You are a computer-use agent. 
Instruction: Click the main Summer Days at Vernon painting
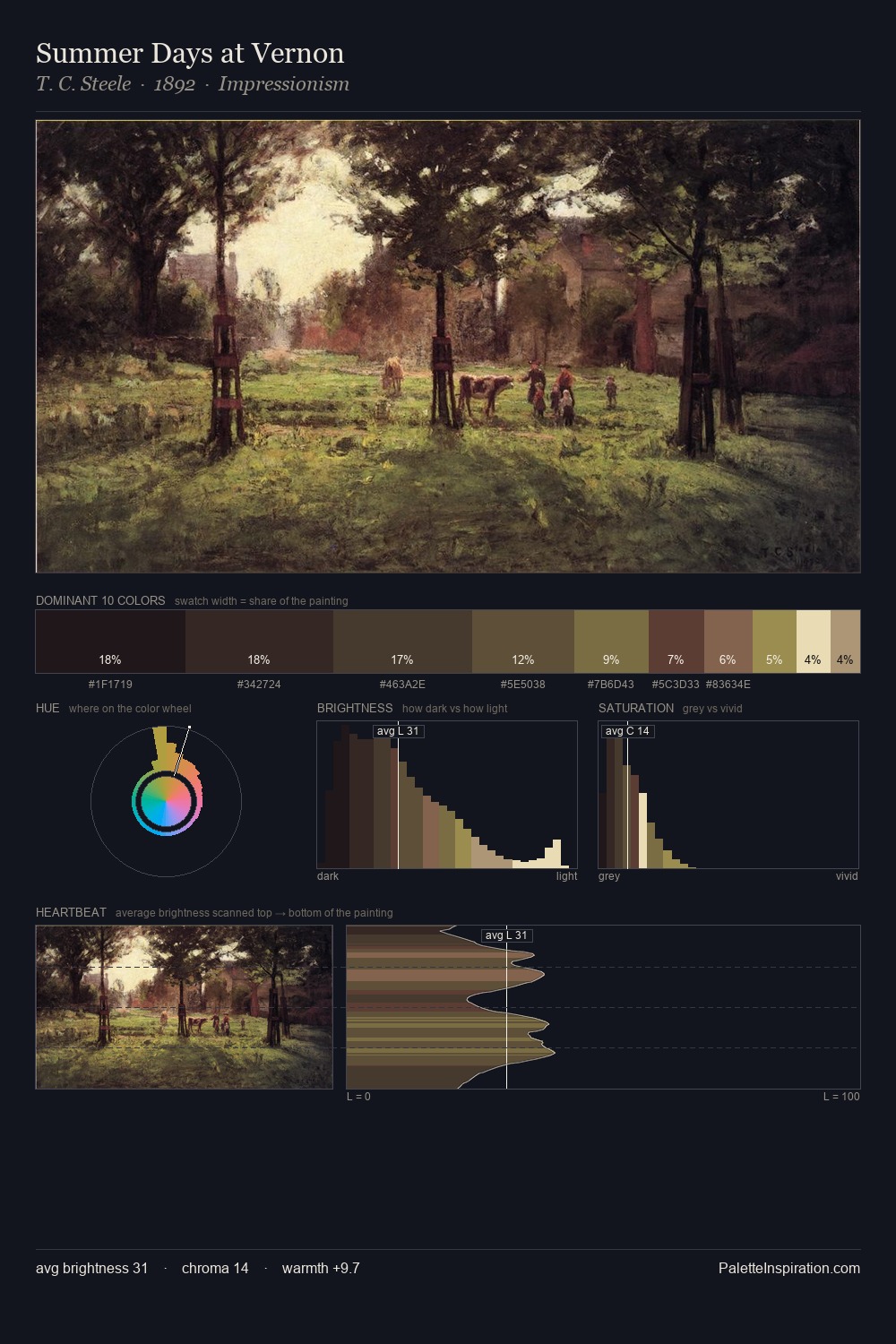pos(448,346)
